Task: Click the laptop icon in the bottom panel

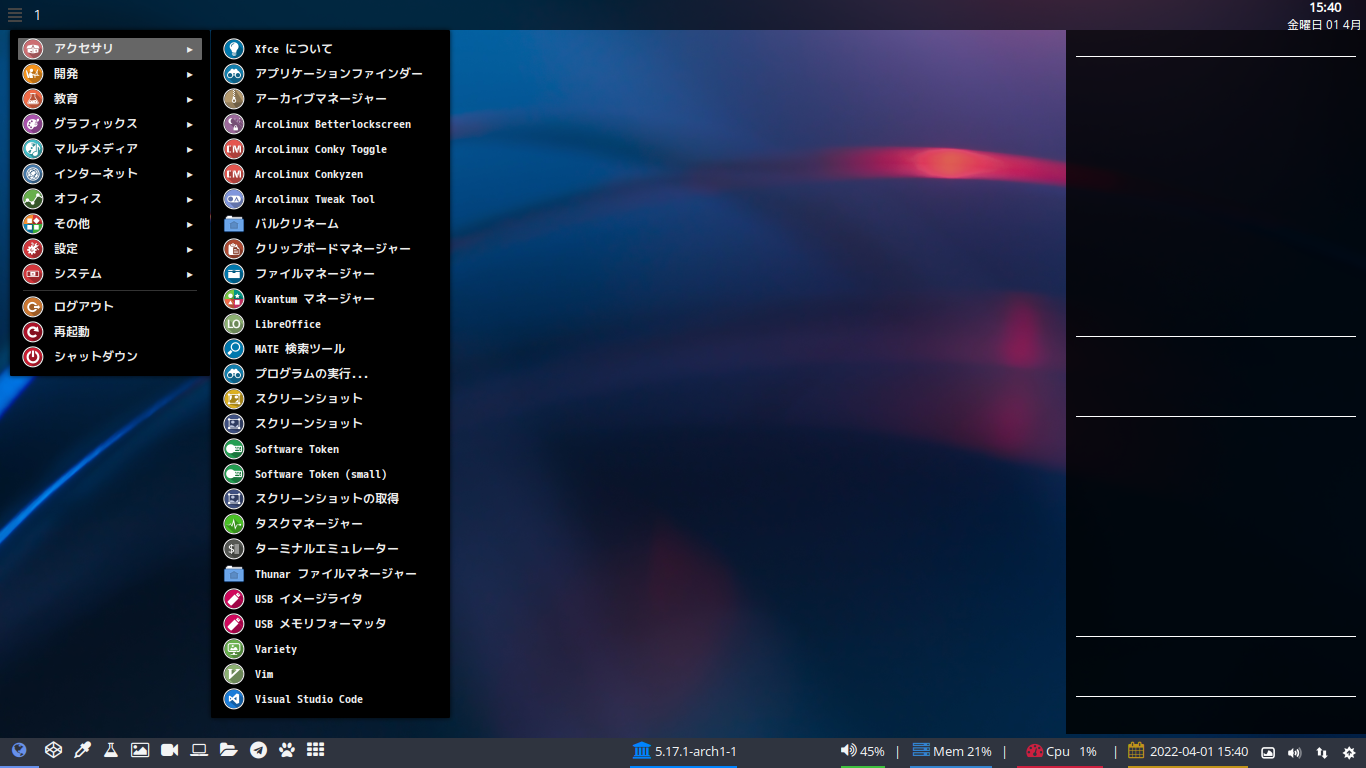Action: point(199,750)
